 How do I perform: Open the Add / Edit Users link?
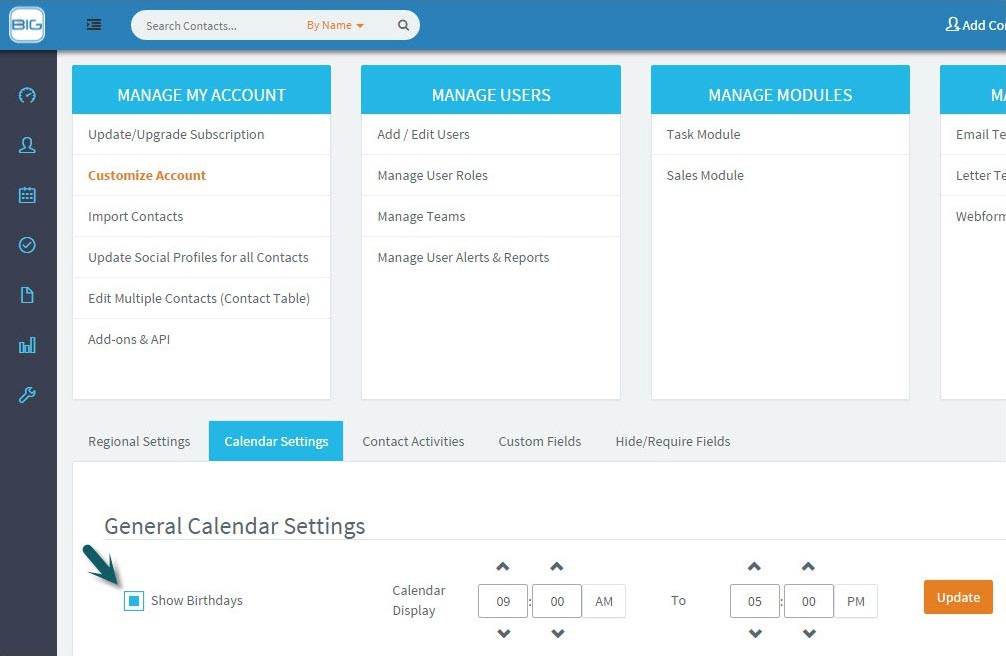(423, 135)
